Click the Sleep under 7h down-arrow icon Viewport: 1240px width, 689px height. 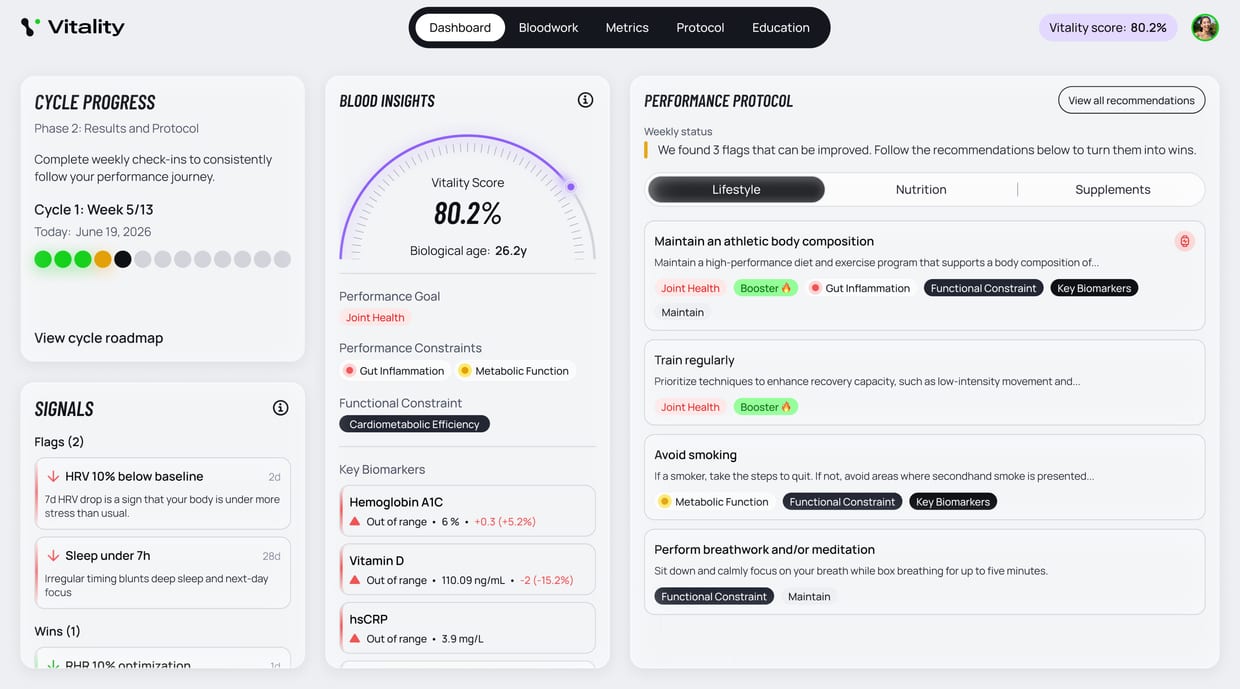[53, 556]
